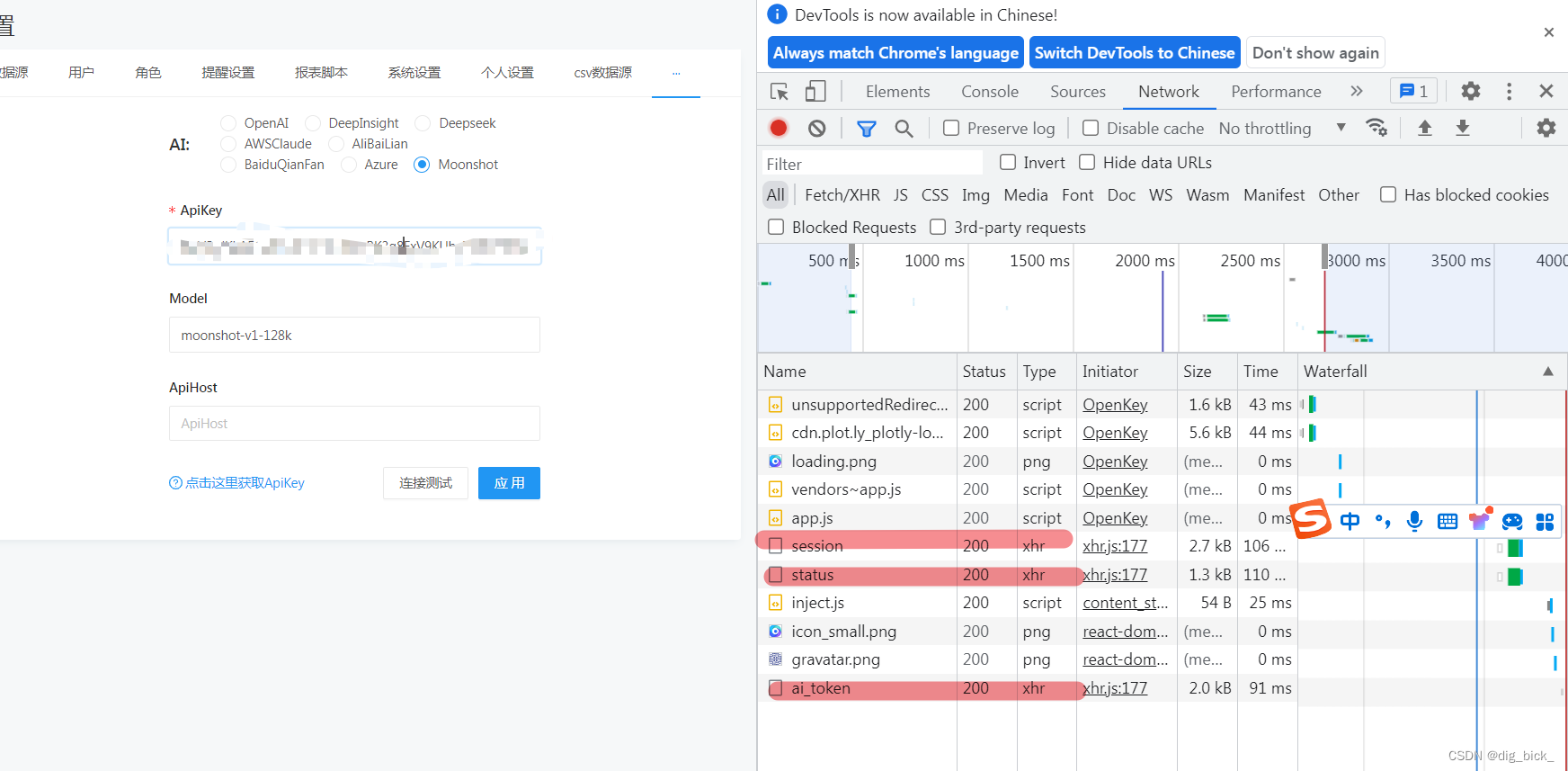1568x771 pixels.
Task: Check Blocked Requests option
Action: 776,227
